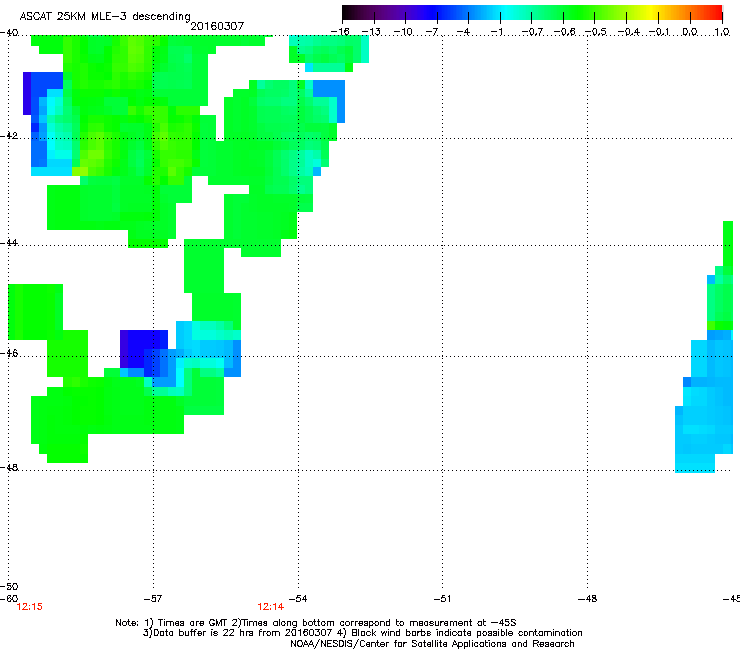This screenshot has width=740, height=650.
Task: Click the colorbar label 1.0
Action: point(722,32)
